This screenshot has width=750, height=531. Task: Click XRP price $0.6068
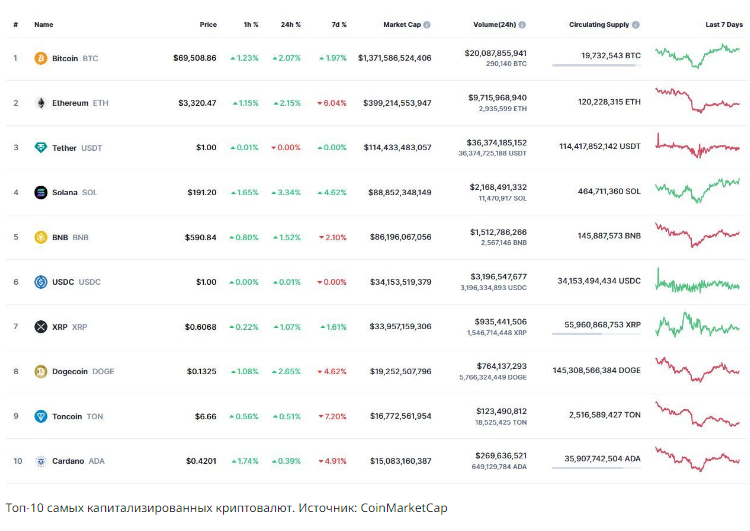point(200,327)
